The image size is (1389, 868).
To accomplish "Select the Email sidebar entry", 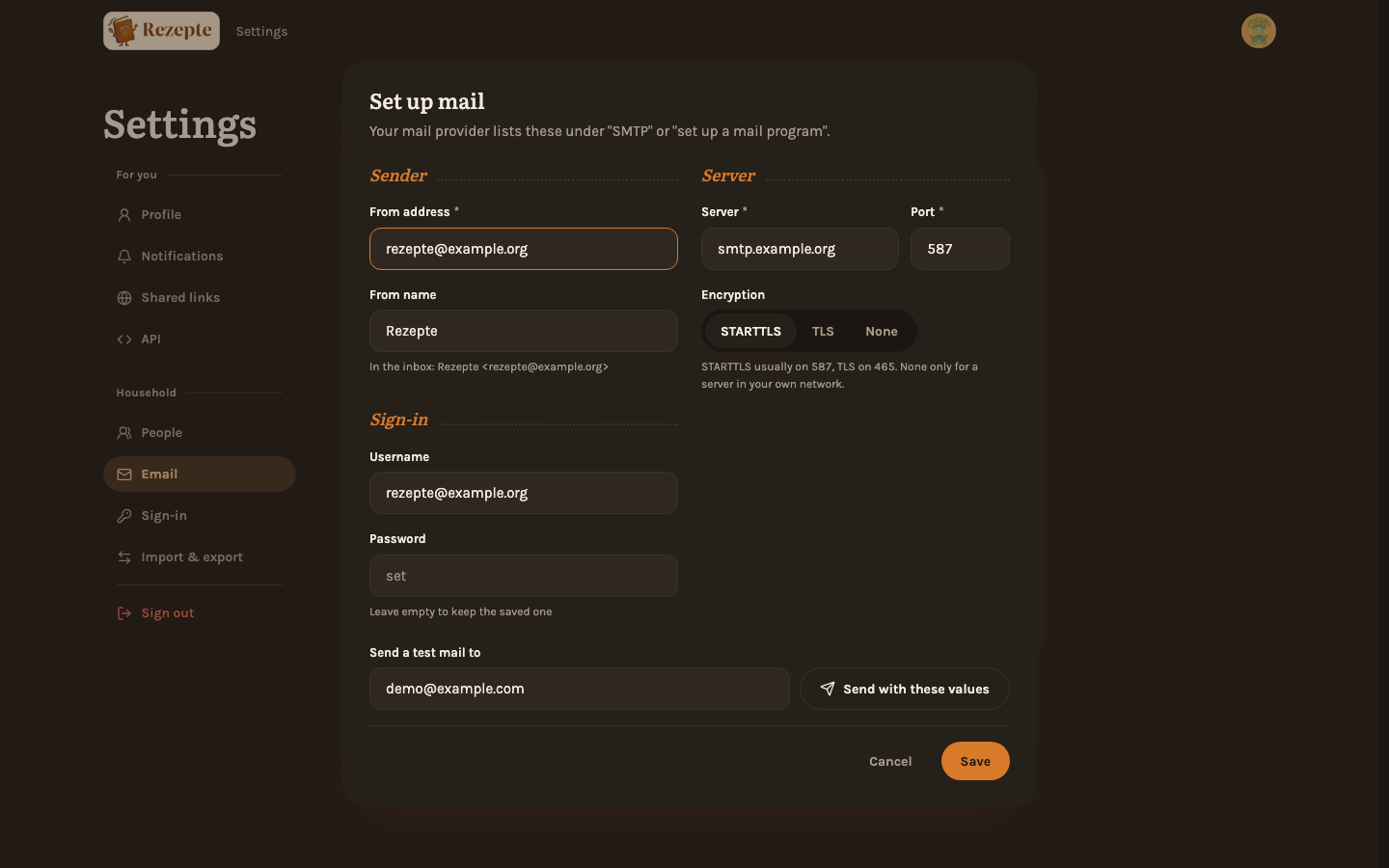I will click(x=200, y=475).
